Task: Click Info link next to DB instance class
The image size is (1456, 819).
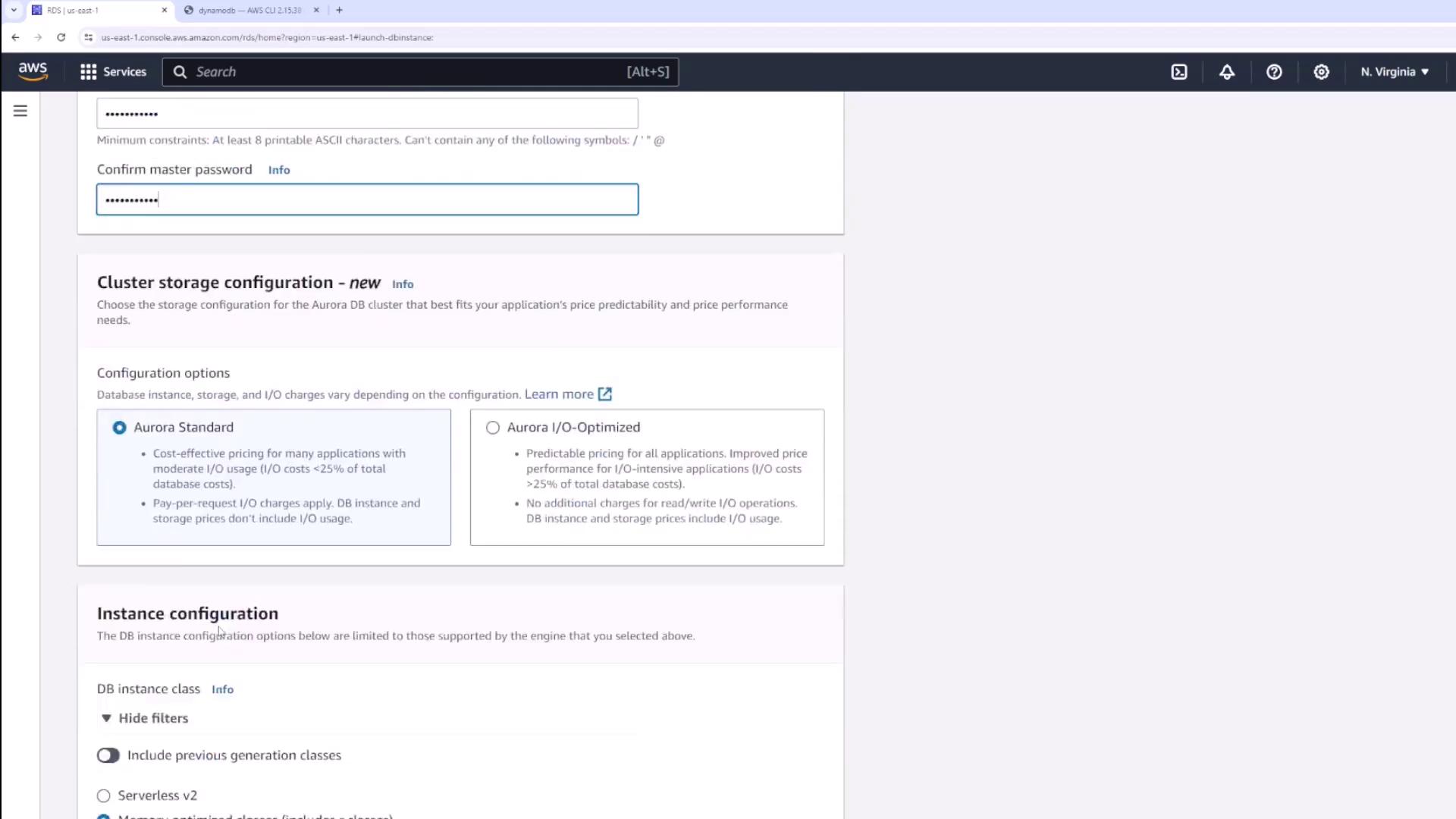Action: tap(222, 689)
